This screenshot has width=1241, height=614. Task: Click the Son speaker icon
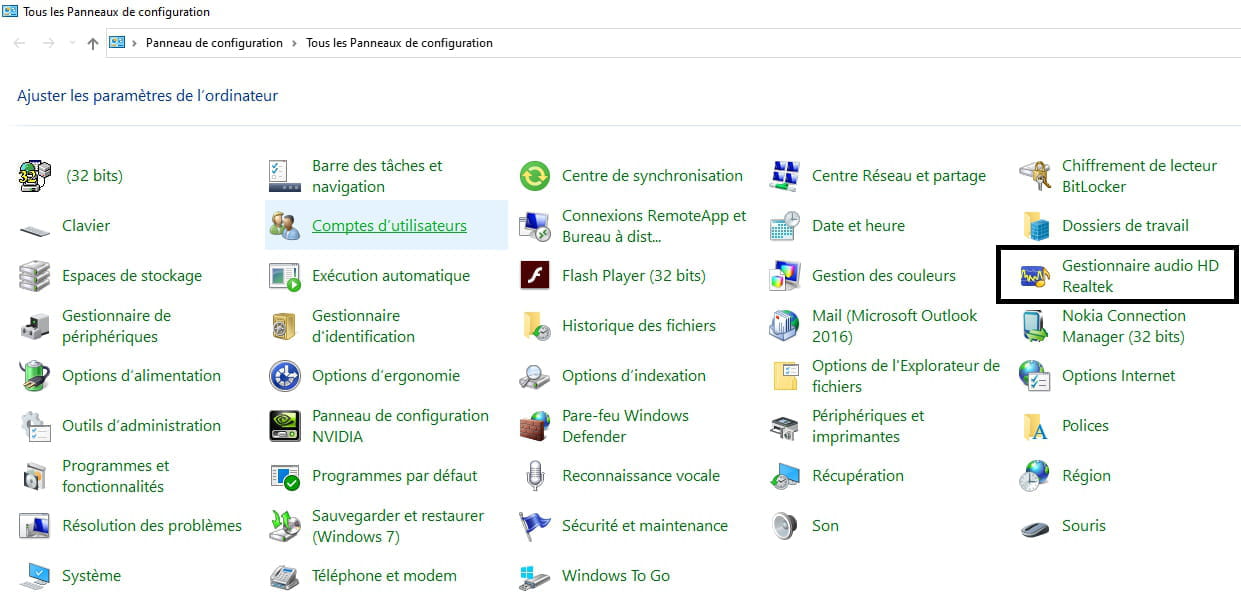[785, 526]
